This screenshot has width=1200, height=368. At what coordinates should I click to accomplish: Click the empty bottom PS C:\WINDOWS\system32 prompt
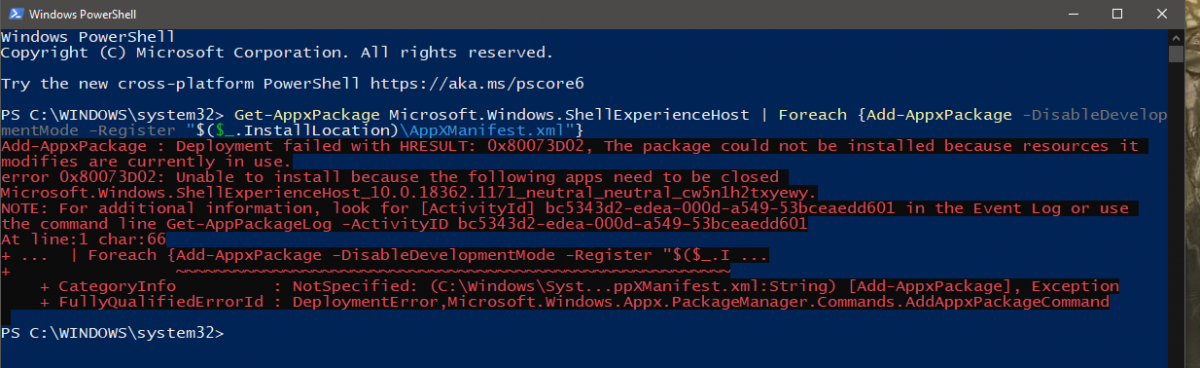pyautogui.click(x=113, y=331)
